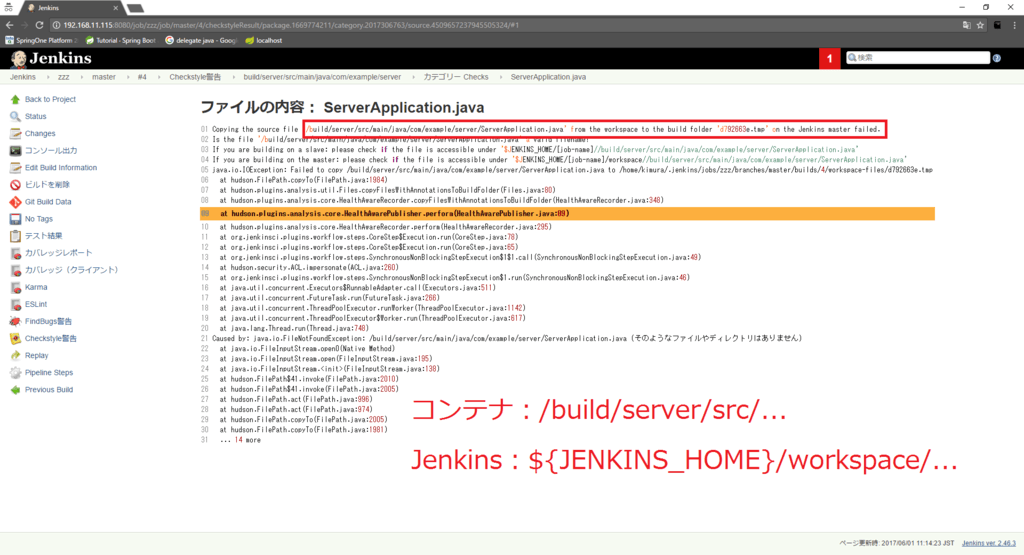This screenshot has width=1024, height=555.
Task: Click the FindBugs red bug icon
Action: tap(14, 321)
